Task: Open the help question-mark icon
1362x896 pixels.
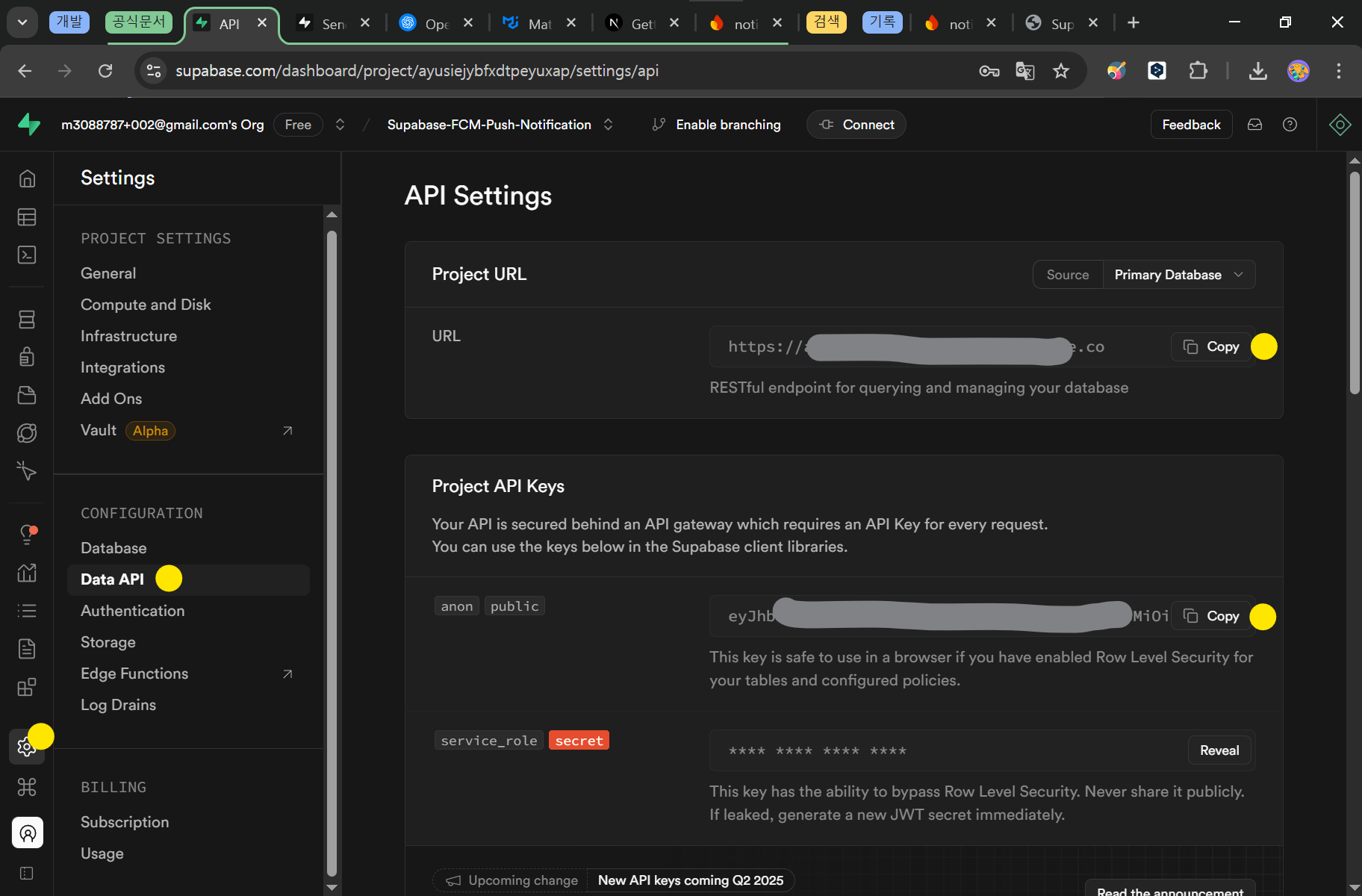Action: (1290, 125)
